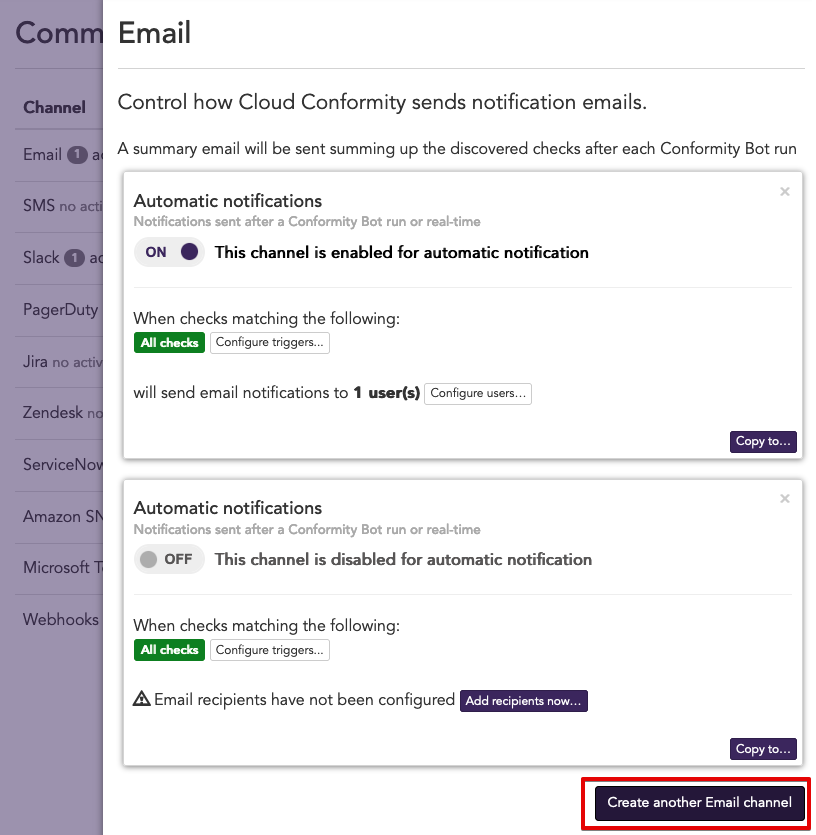Click '1 user(s)' recipient count text
The width and height of the screenshot is (816, 835).
[387, 393]
